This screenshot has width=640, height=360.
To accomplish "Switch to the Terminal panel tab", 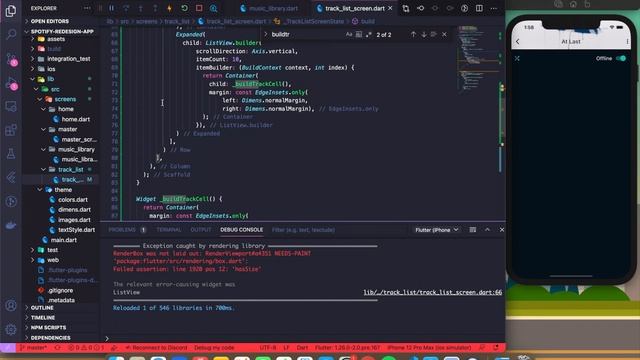I will pos(169,230).
